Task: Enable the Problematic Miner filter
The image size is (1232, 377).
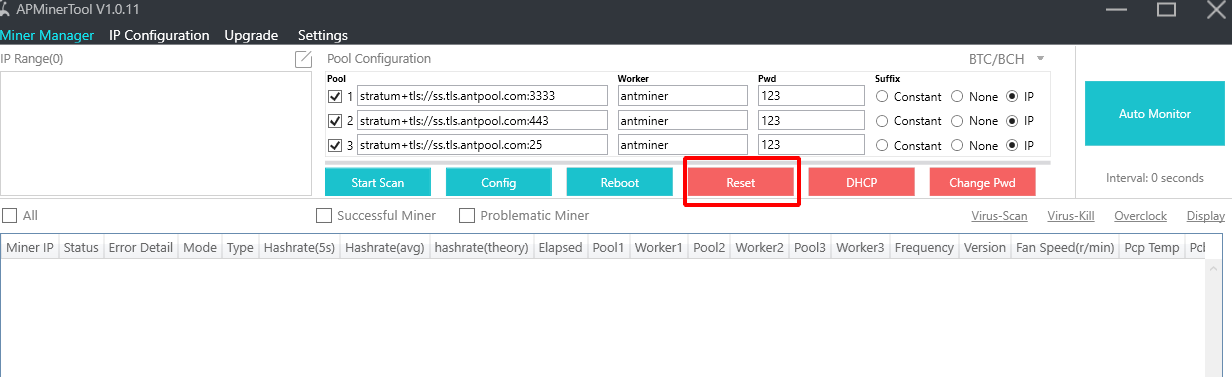Action: [466, 215]
